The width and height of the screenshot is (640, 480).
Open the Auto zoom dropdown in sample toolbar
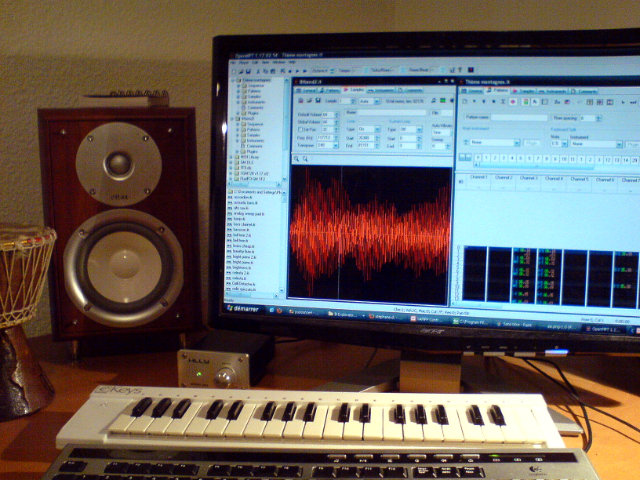tap(376, 101)
